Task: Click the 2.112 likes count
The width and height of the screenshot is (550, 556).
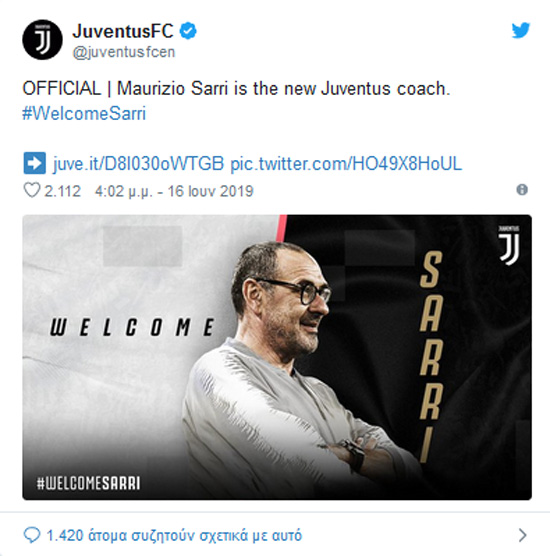Action: click(62, 191)
